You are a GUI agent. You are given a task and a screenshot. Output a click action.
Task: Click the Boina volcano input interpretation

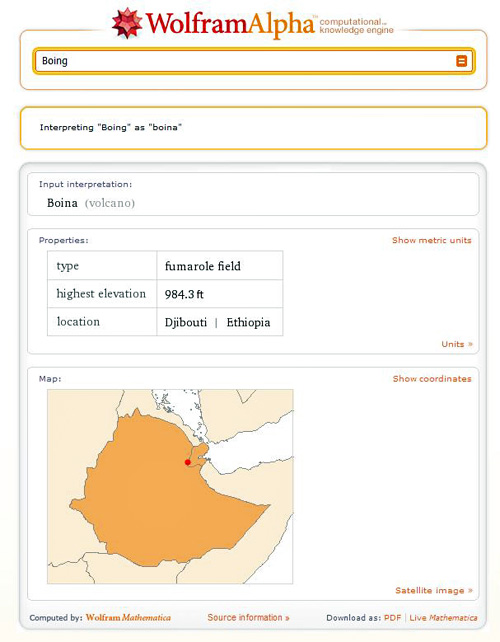(x=90, y=203)
